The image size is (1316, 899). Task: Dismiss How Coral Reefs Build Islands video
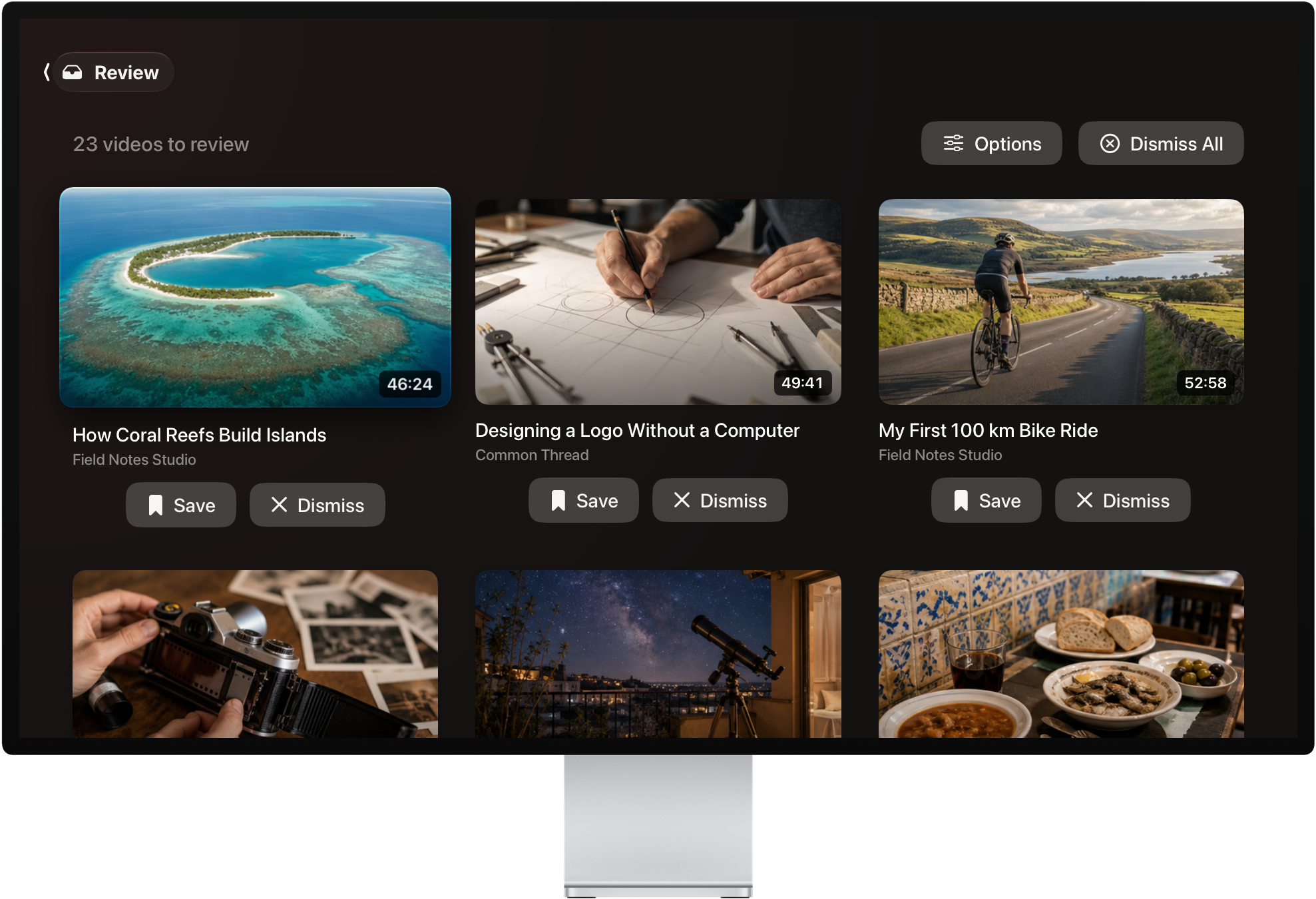(317, 505)
